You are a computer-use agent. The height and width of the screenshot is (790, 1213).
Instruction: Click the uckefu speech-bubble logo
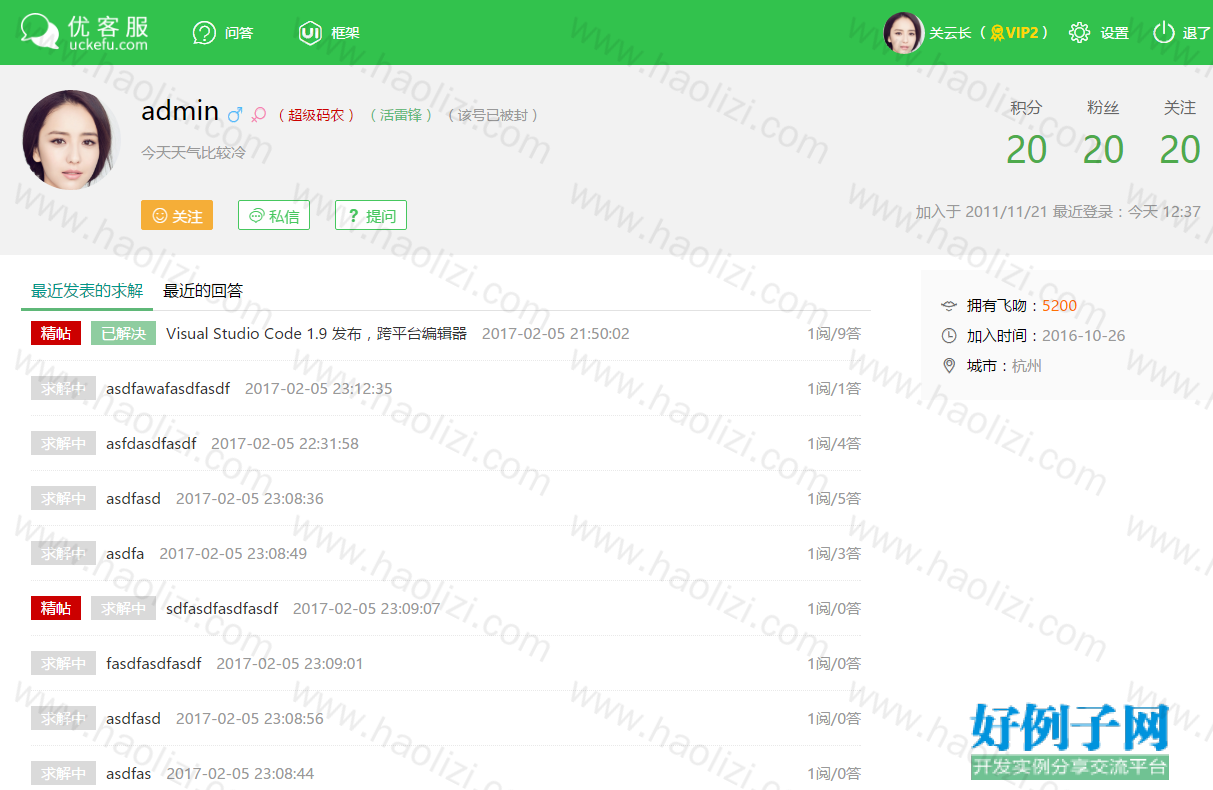tap(40, 32)
